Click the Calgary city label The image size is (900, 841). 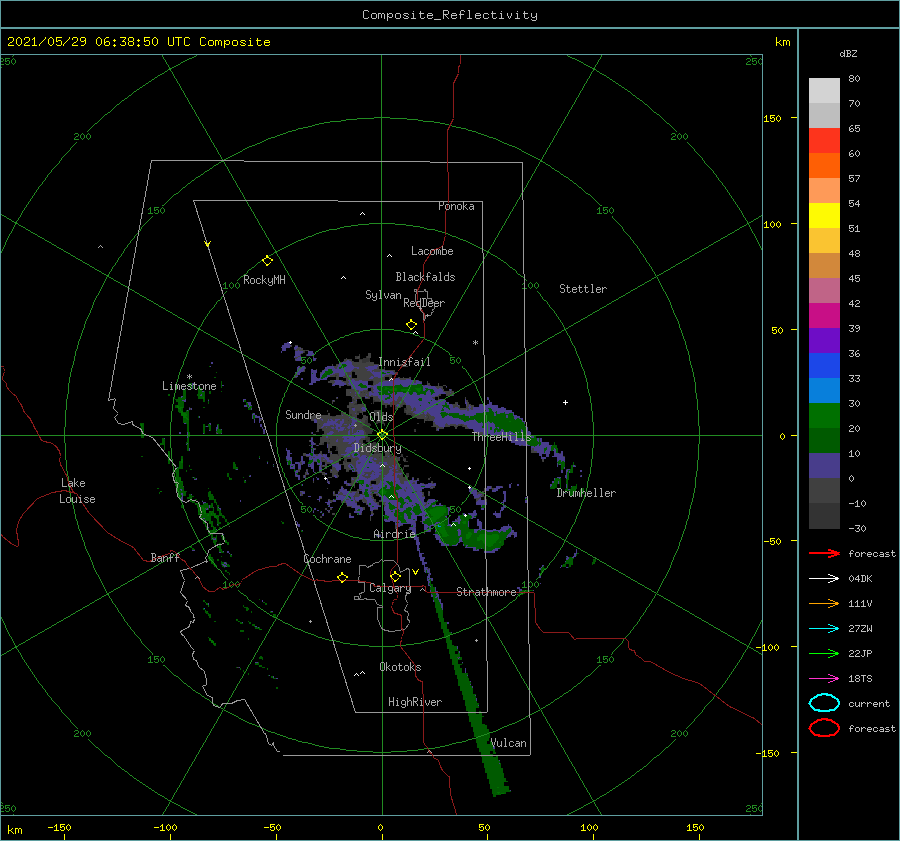(x=390, y=588)
